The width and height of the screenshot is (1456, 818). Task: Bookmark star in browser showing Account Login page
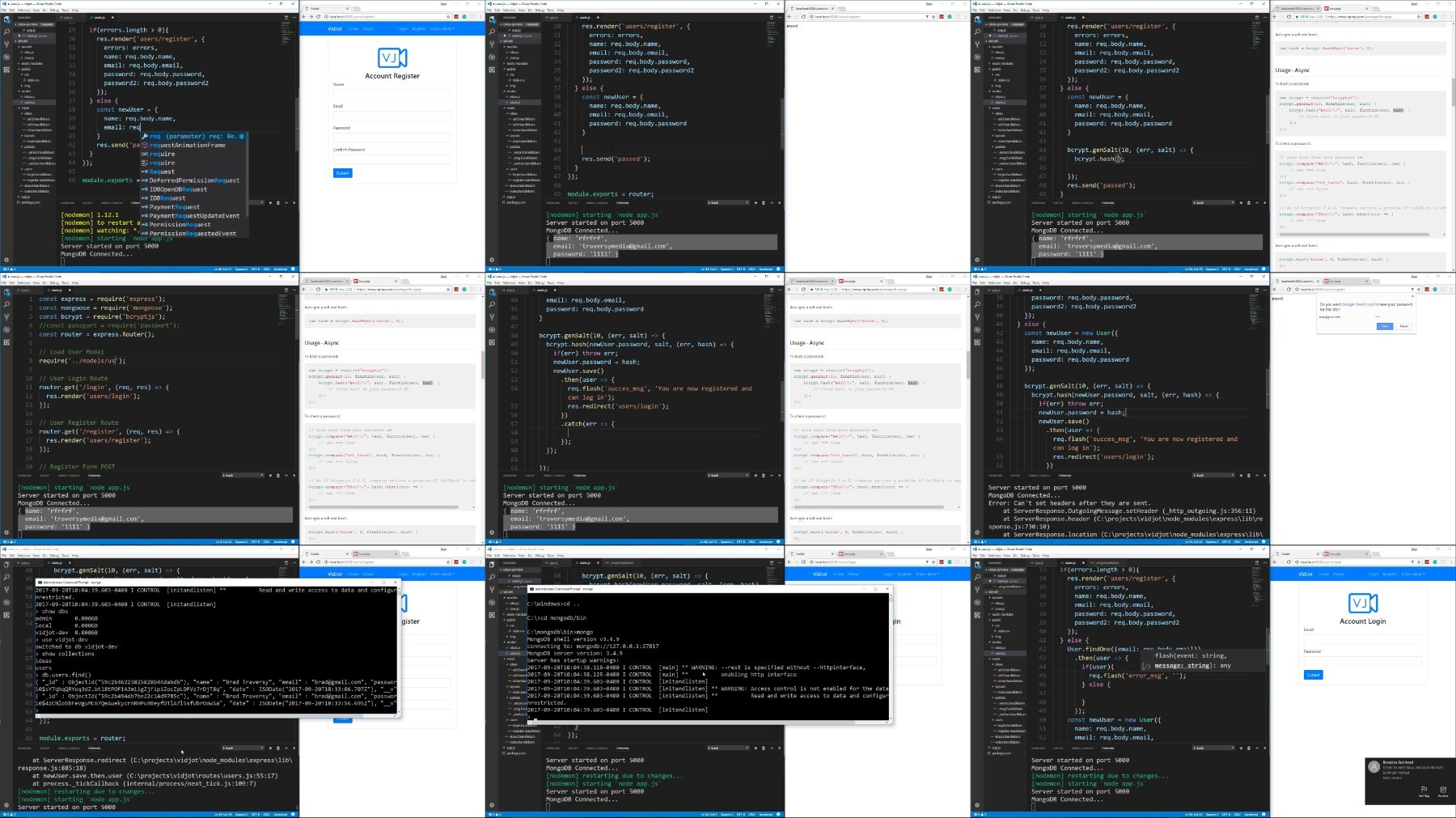click(x=1419, y=562)
